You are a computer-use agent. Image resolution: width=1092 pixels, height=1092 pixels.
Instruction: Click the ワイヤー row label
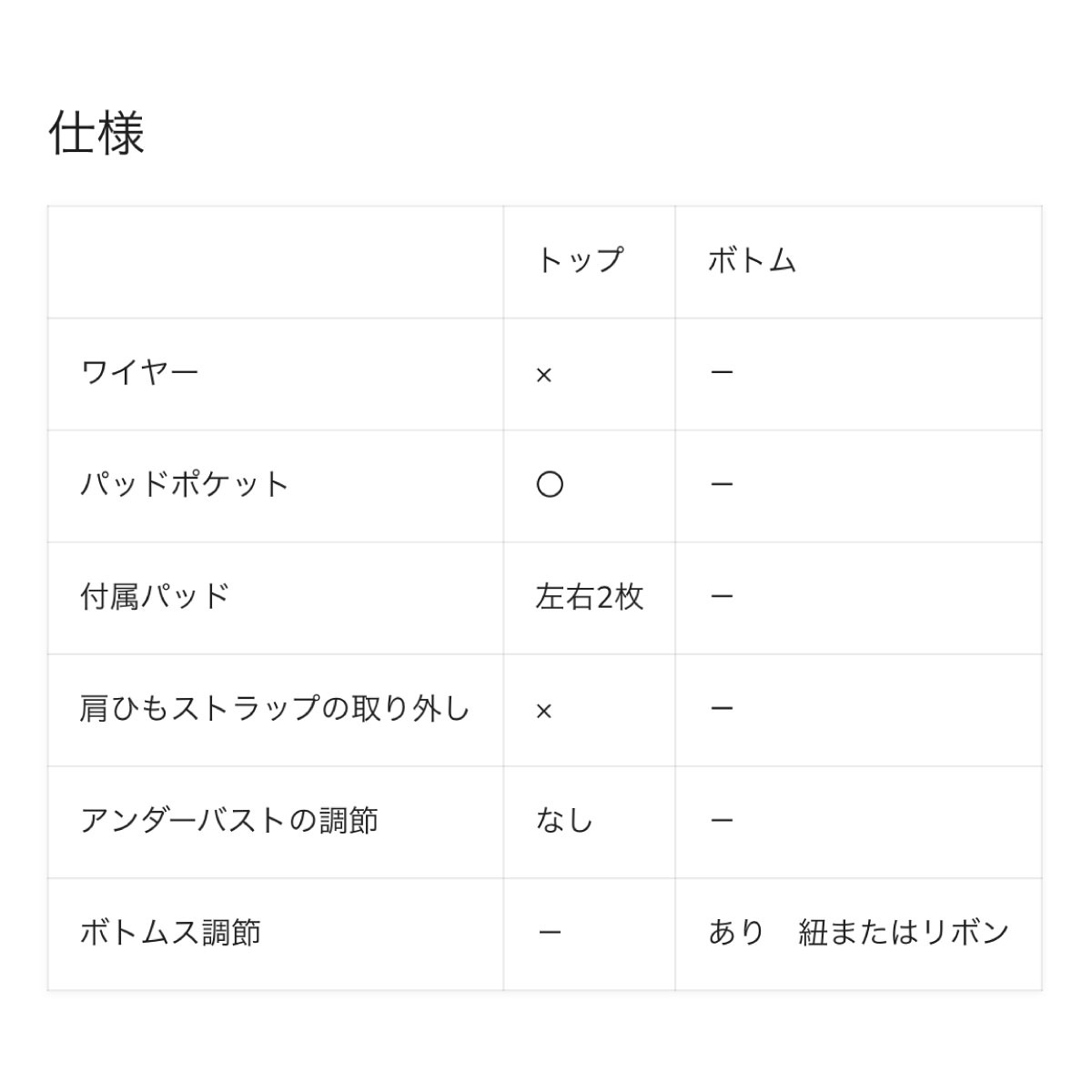pos(139,373)
